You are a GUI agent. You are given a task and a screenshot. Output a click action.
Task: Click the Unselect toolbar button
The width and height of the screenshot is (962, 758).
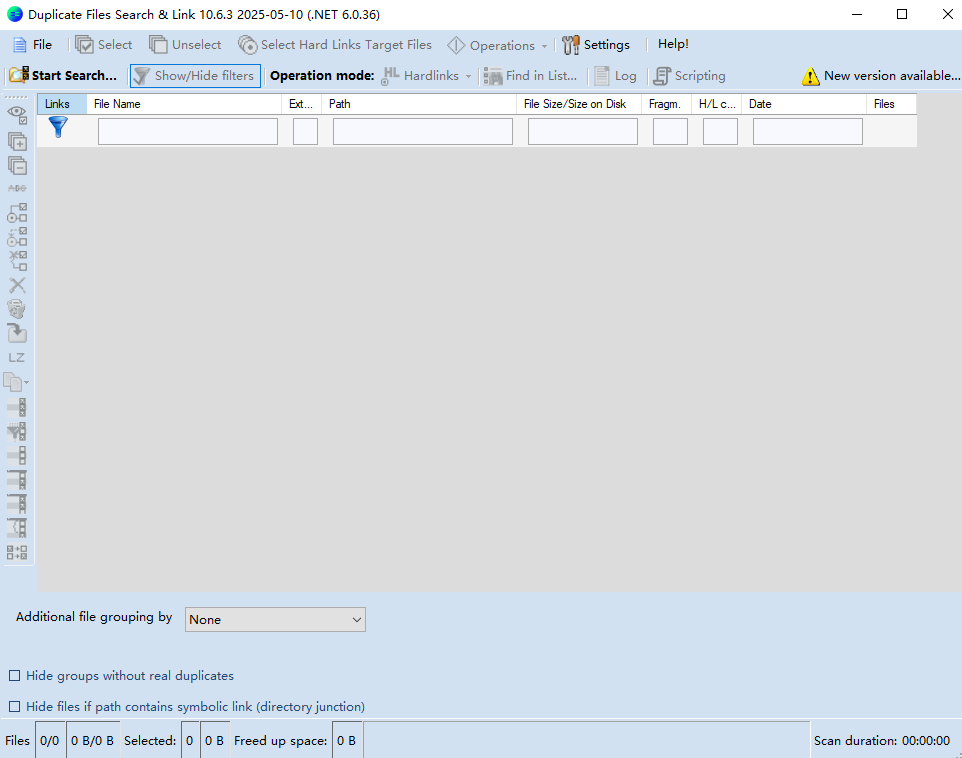coord(185,45)
